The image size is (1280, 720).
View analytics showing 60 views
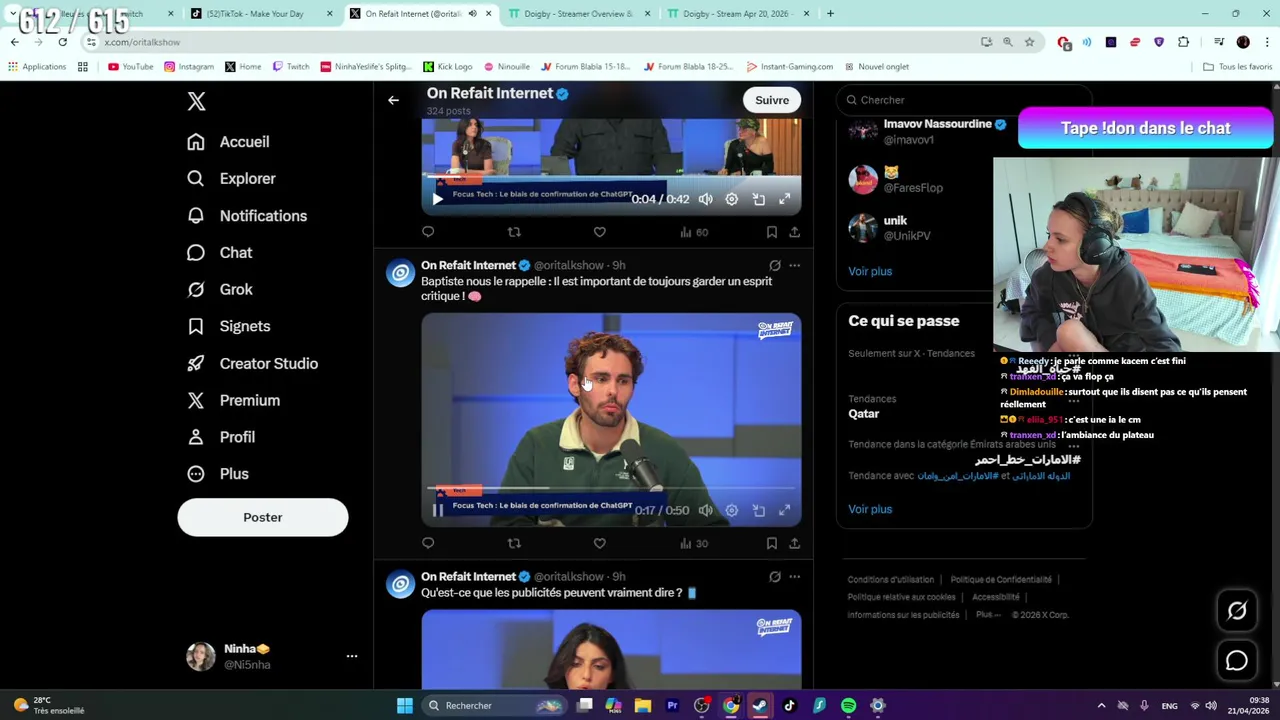[694, 232]
